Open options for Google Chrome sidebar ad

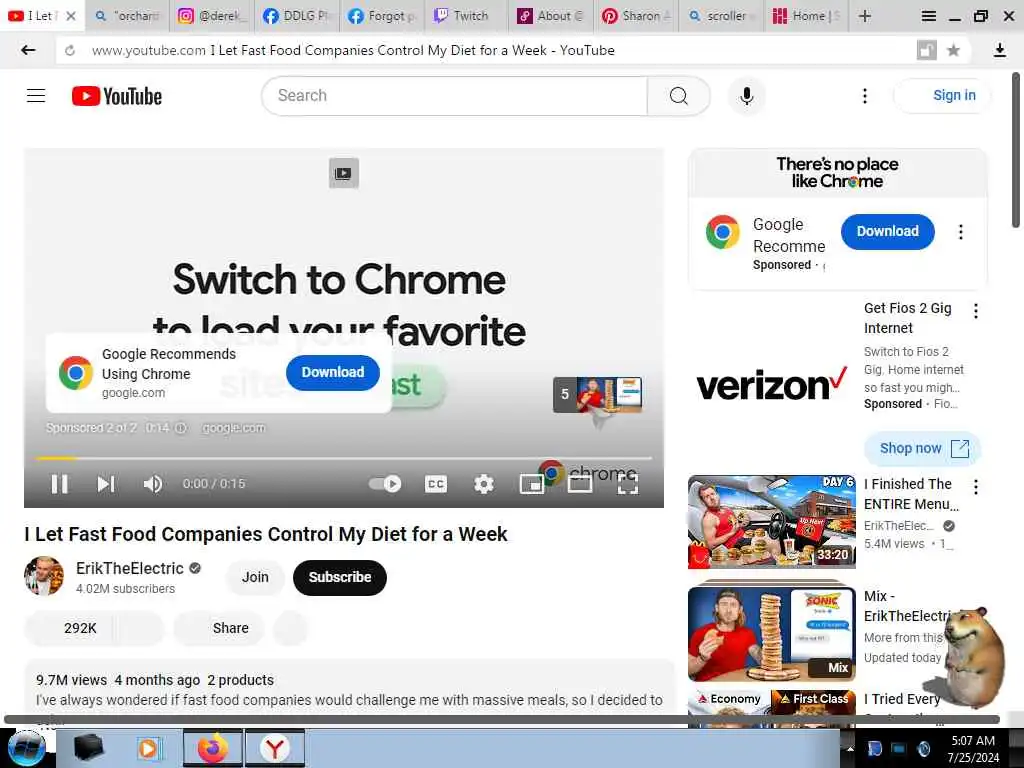[961, 232]
